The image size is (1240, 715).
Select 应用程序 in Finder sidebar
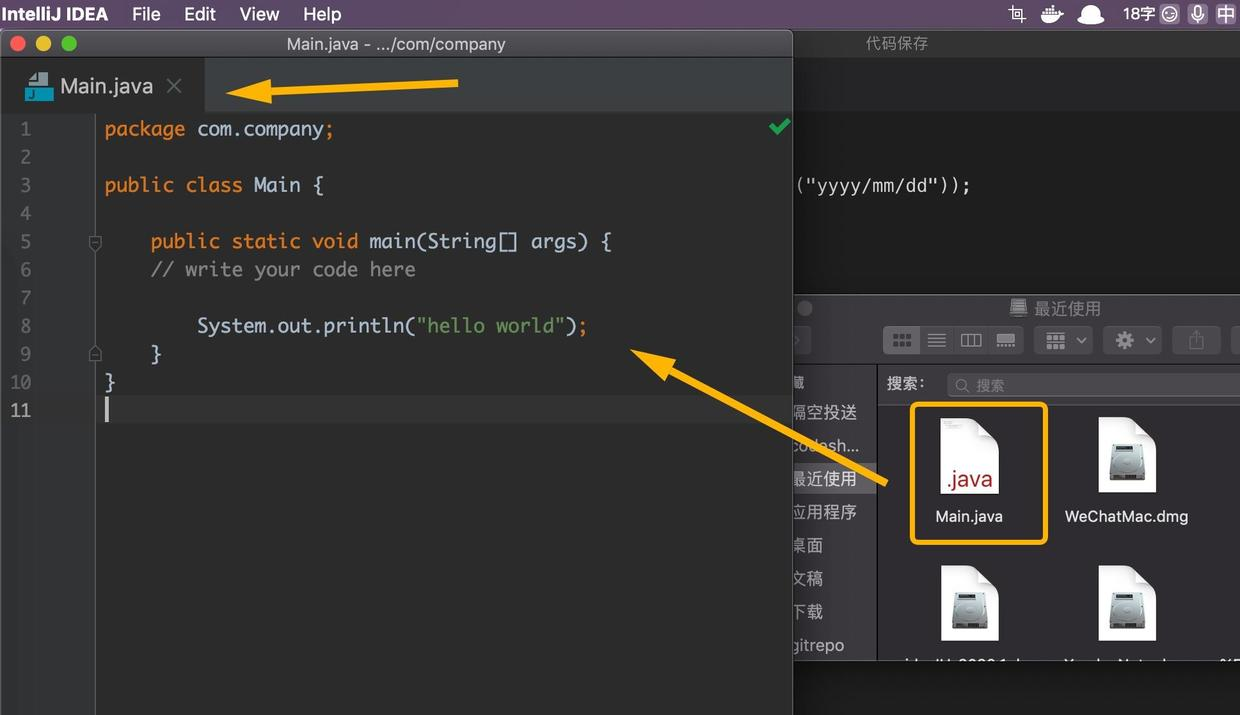click(825, 512)
